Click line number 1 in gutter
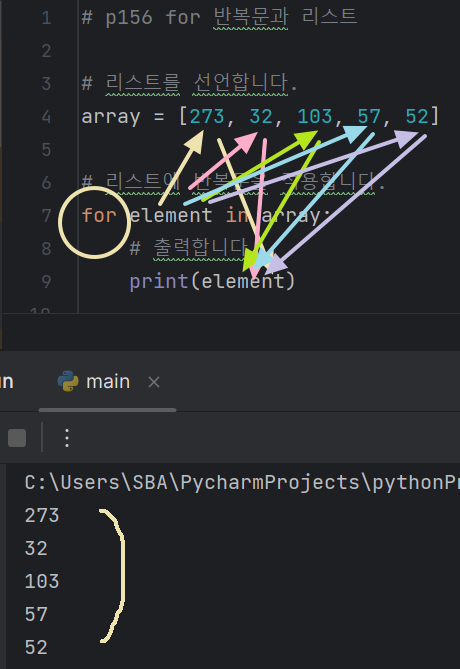Screen dimensions: 460x669 (47, 18)
